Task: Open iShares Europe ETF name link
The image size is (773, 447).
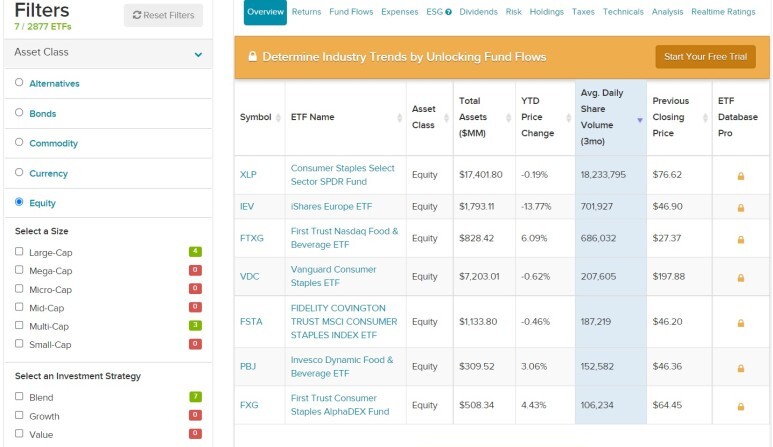Action: (x=331, y=206)
